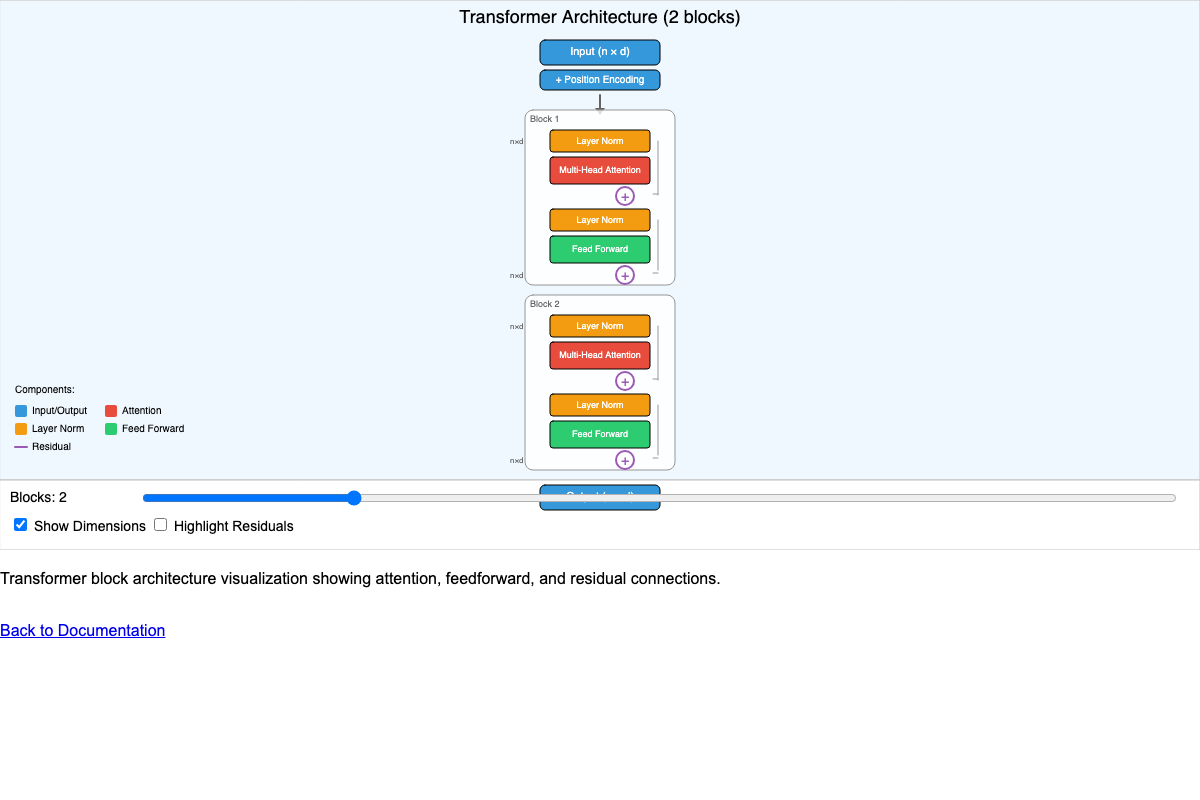Click the blue Input/Output legend swatch
Viewport: 1200px width, 800px height.
tap(21, 411)
